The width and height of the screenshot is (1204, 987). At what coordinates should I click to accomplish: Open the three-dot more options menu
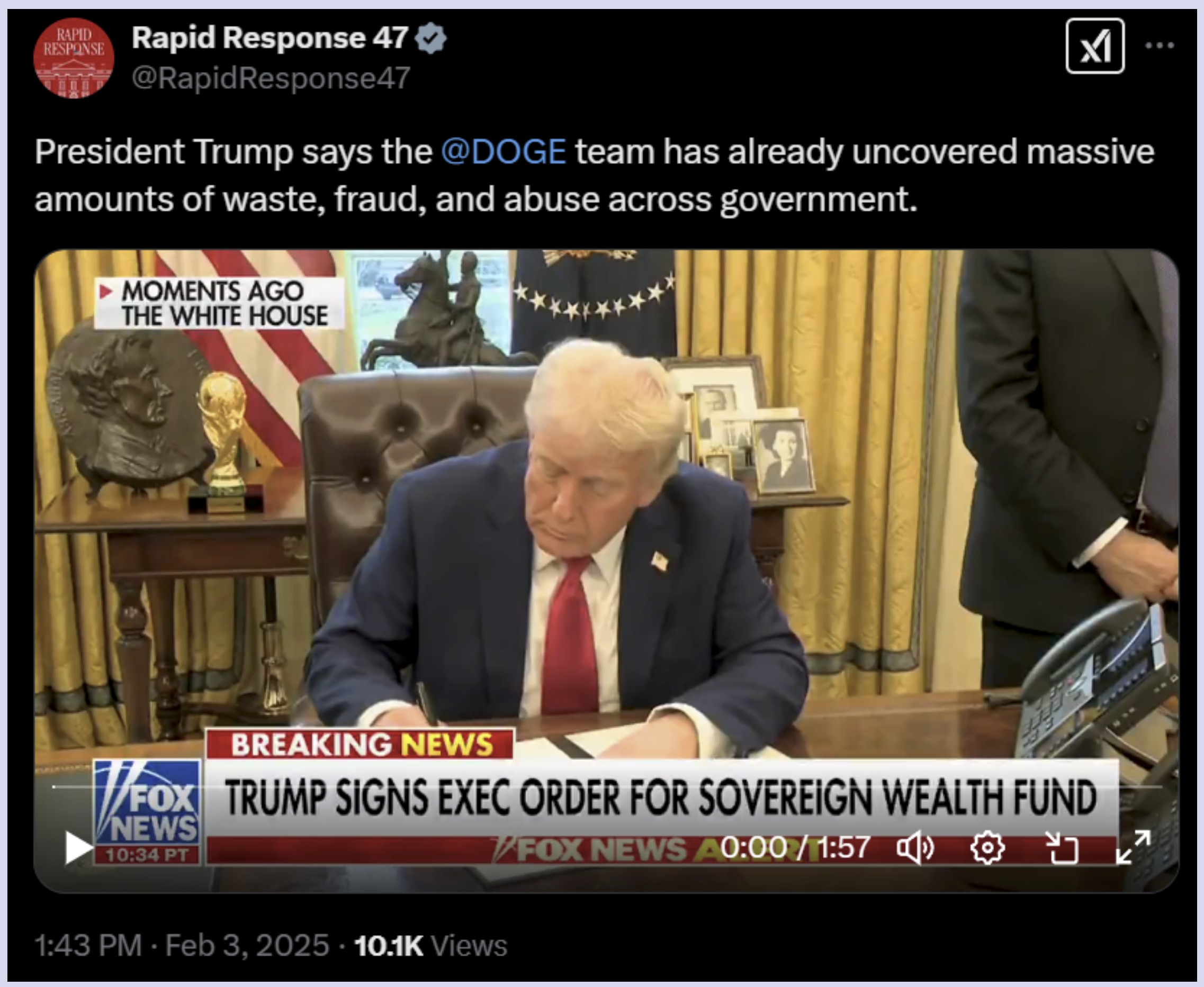[1160, 46]
